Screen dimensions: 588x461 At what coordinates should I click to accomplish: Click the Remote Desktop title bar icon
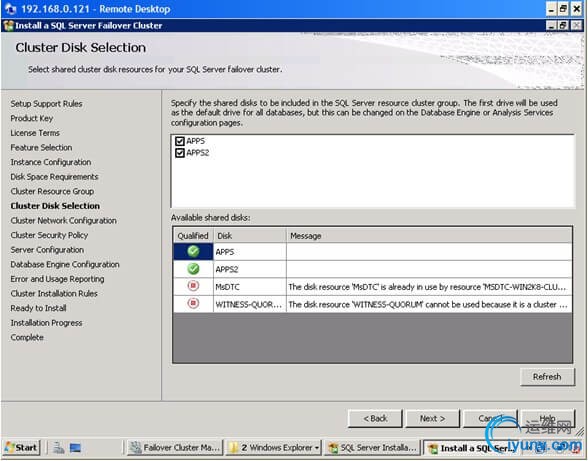click(x=11, y=9)
